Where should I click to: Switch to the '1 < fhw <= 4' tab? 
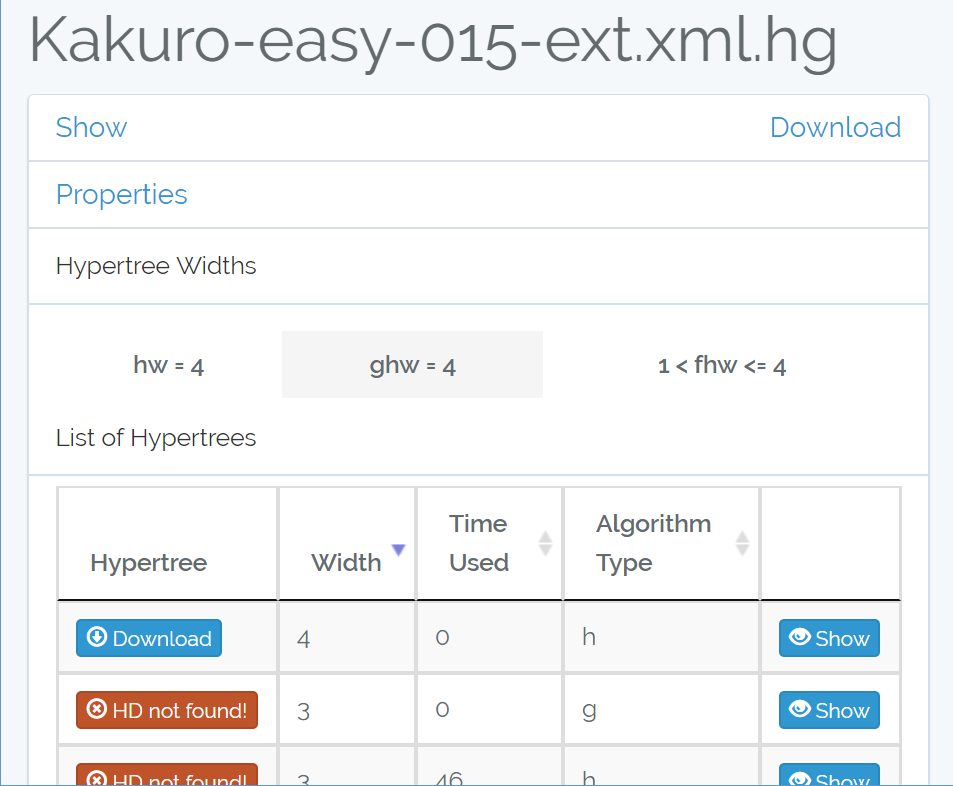(721, 365)
